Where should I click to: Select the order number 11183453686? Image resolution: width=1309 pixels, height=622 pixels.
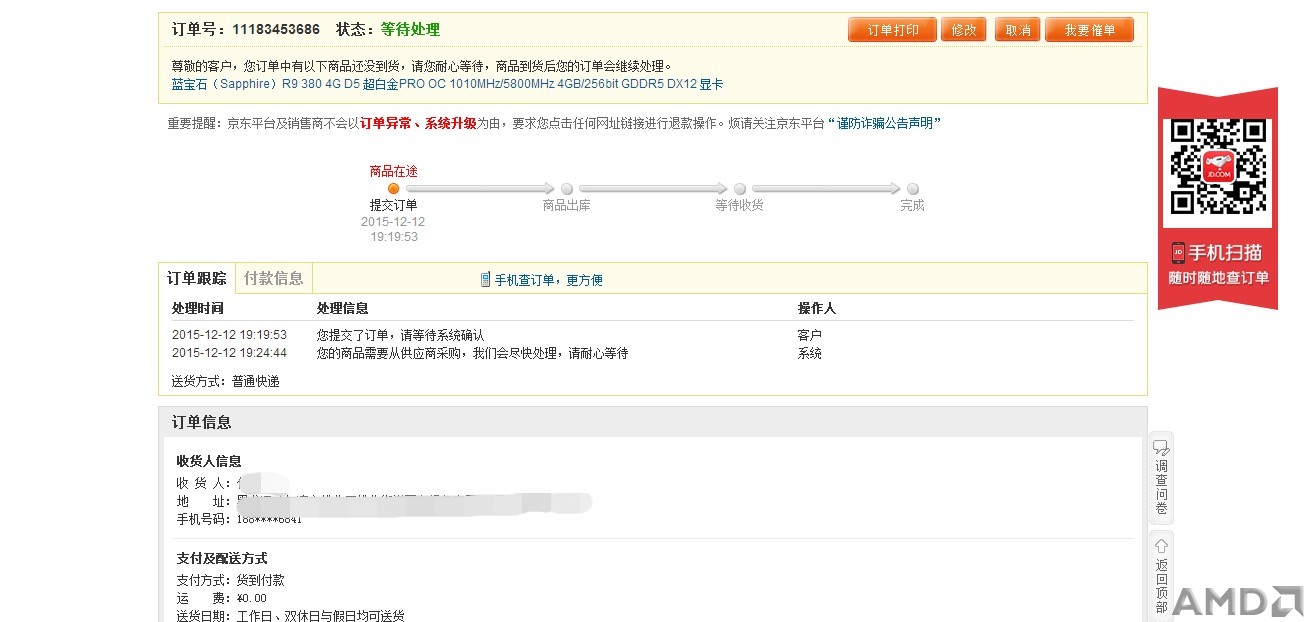tap(276, 30)
